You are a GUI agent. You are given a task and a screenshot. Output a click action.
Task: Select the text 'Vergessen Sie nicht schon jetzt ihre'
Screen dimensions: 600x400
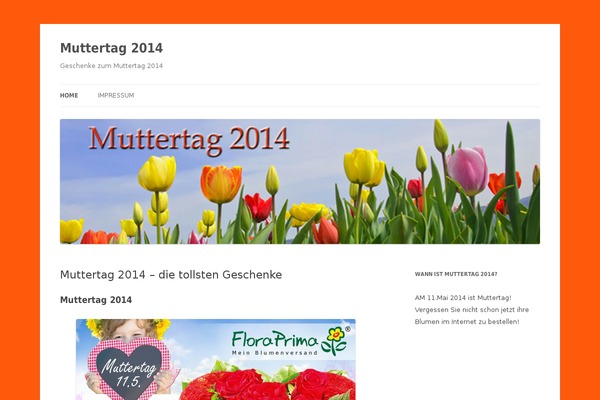coord(472,310)
